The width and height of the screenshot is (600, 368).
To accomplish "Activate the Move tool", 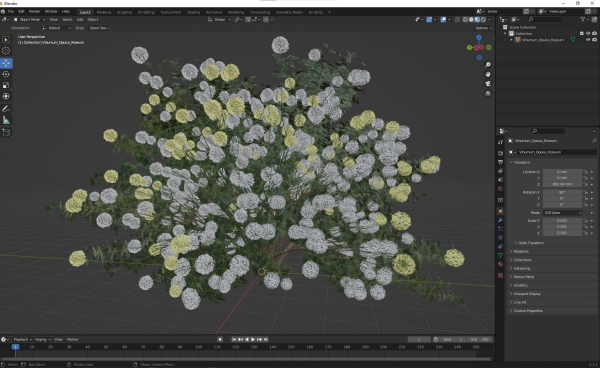I will tap(6, 63).
